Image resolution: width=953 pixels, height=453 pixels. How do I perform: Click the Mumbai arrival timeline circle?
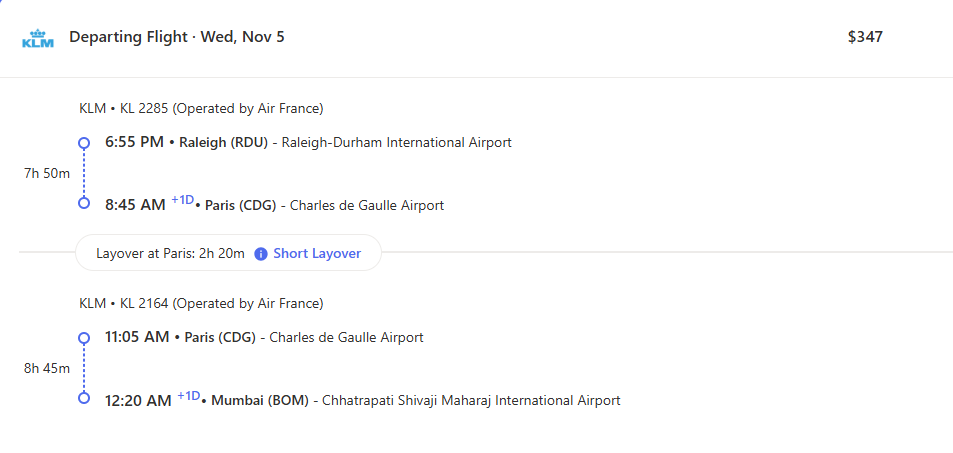(x=84, y=398)
